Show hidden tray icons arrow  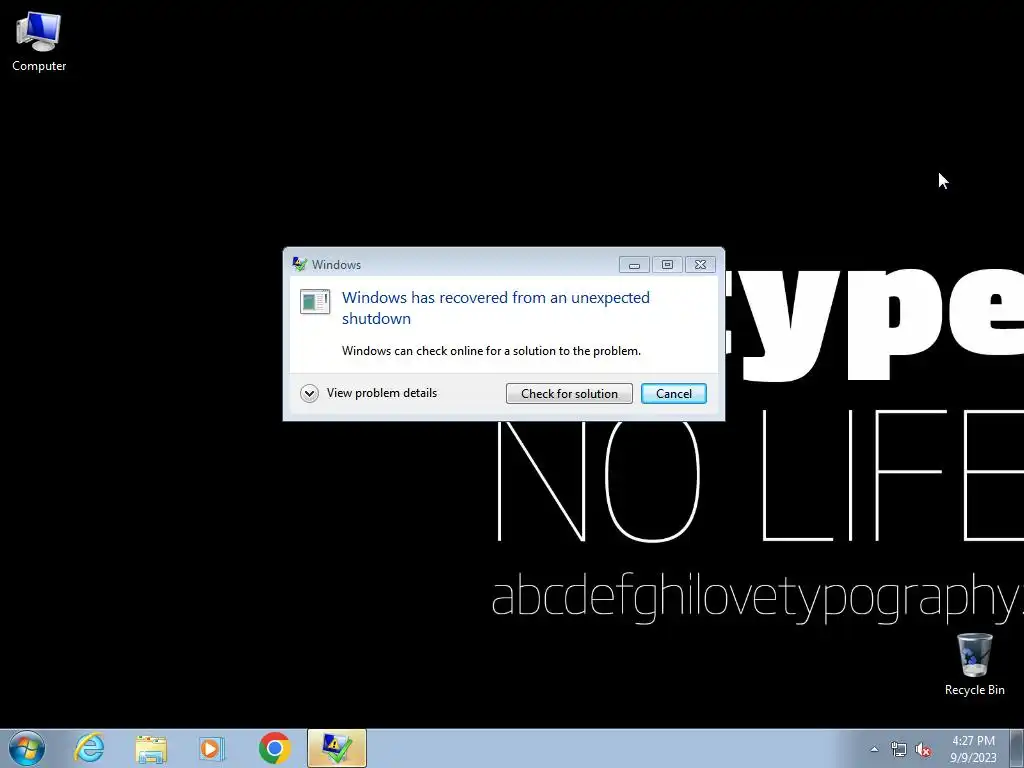coord(874,749)
